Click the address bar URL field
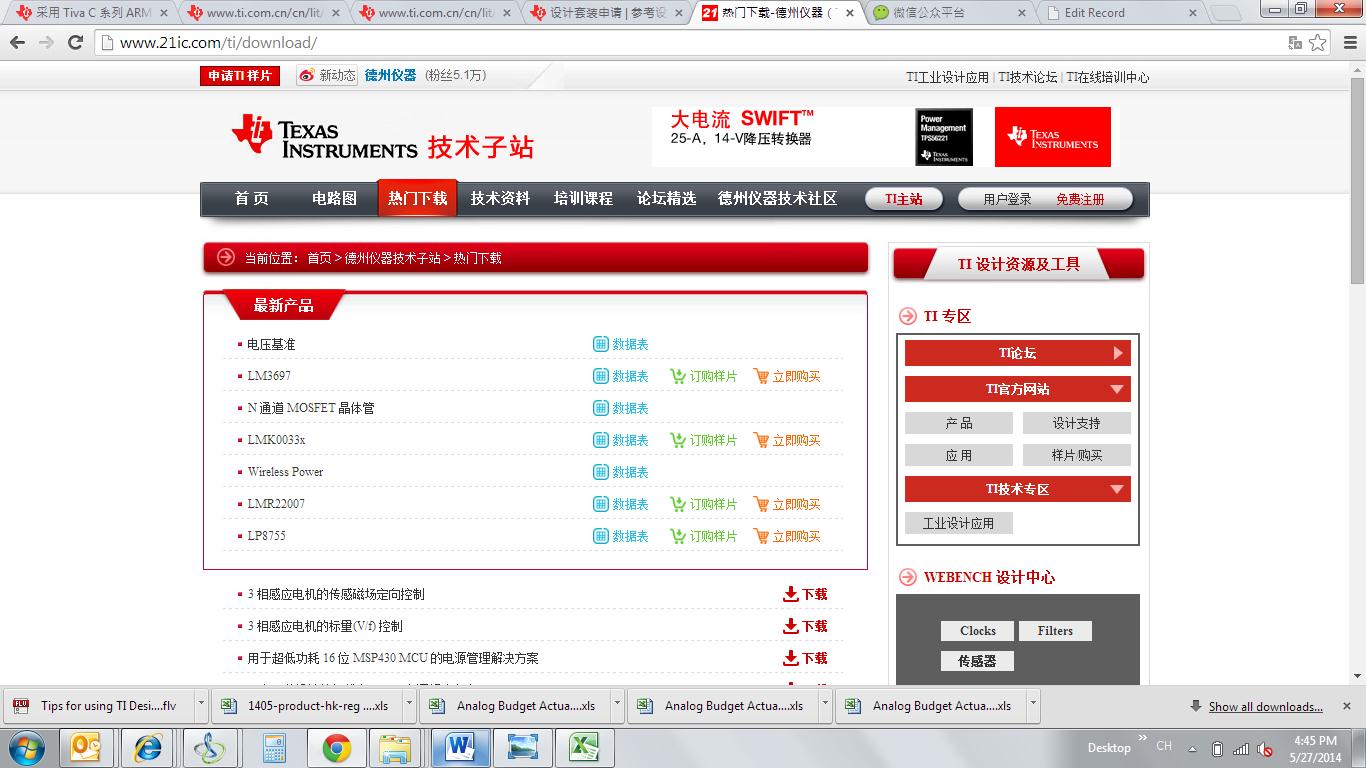1366x768 pixels. [690, 43]
